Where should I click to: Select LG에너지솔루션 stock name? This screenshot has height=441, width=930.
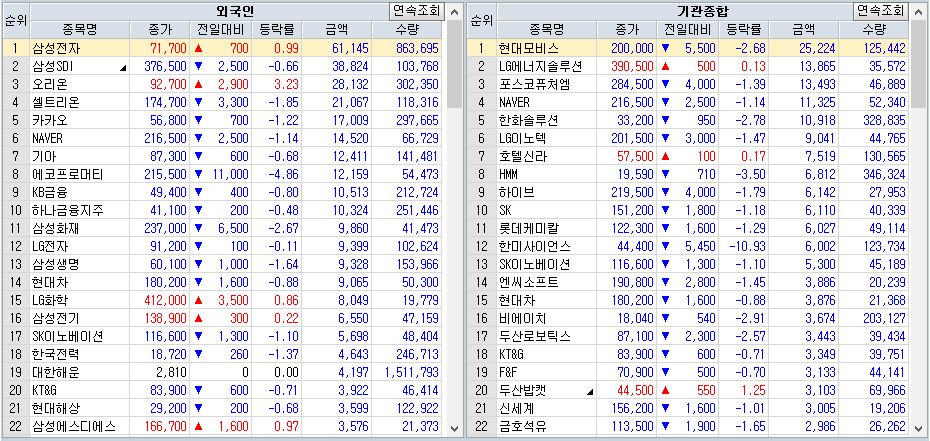point(542,66)
